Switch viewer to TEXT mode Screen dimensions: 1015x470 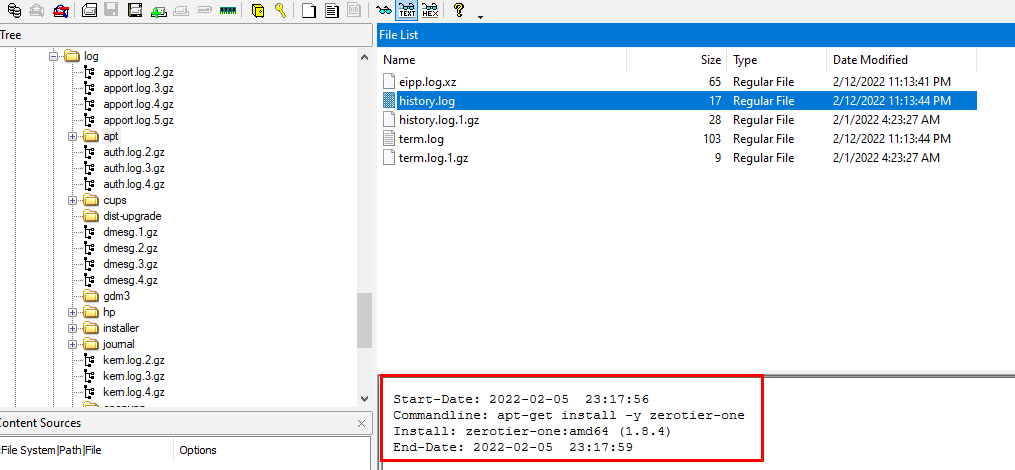[407, 10]
